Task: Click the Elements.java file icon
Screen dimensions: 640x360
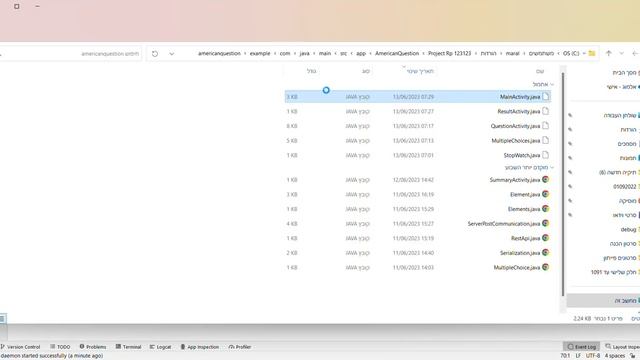Action: click(x=546, y=209)
